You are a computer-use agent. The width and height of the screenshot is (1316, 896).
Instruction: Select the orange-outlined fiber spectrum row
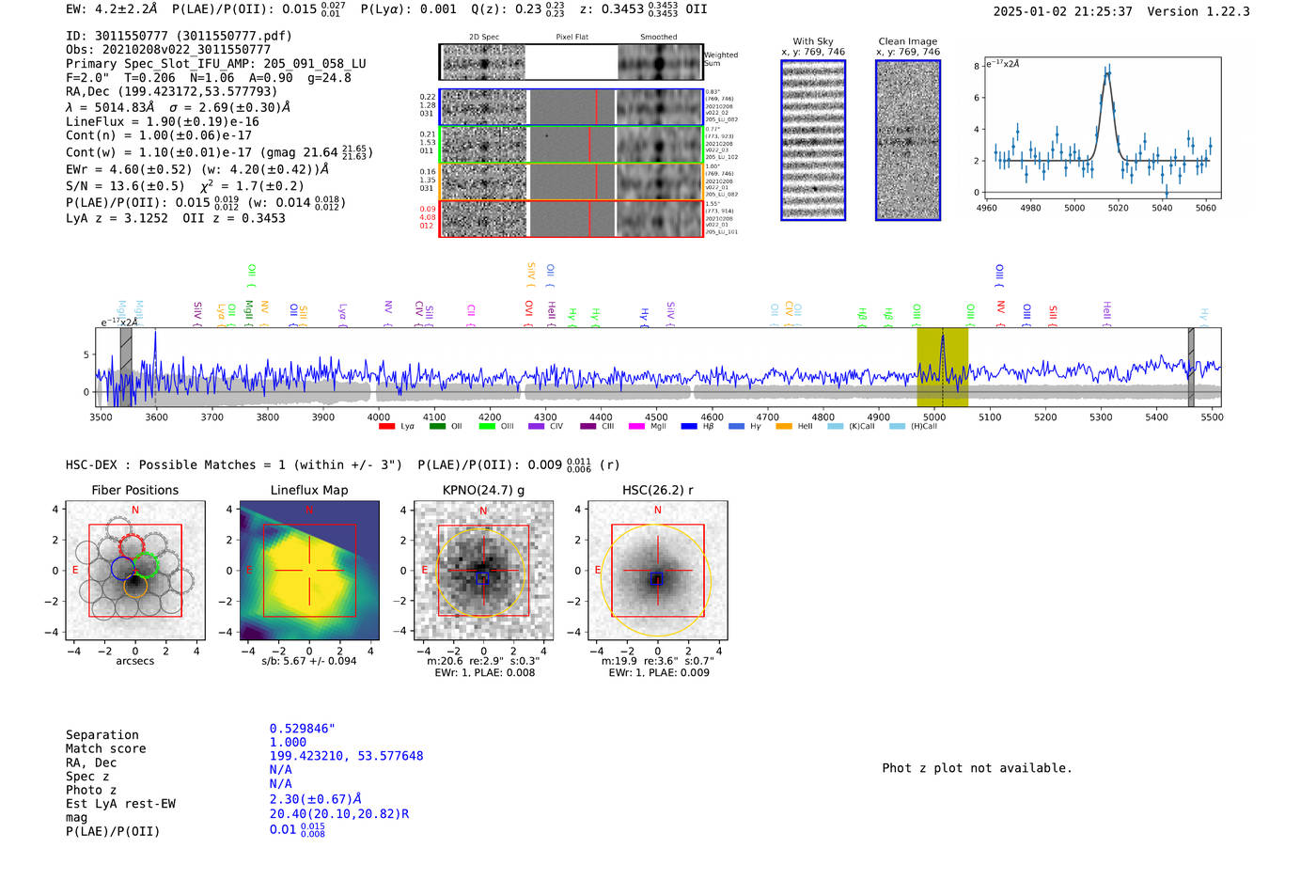(x=572, y=181)
